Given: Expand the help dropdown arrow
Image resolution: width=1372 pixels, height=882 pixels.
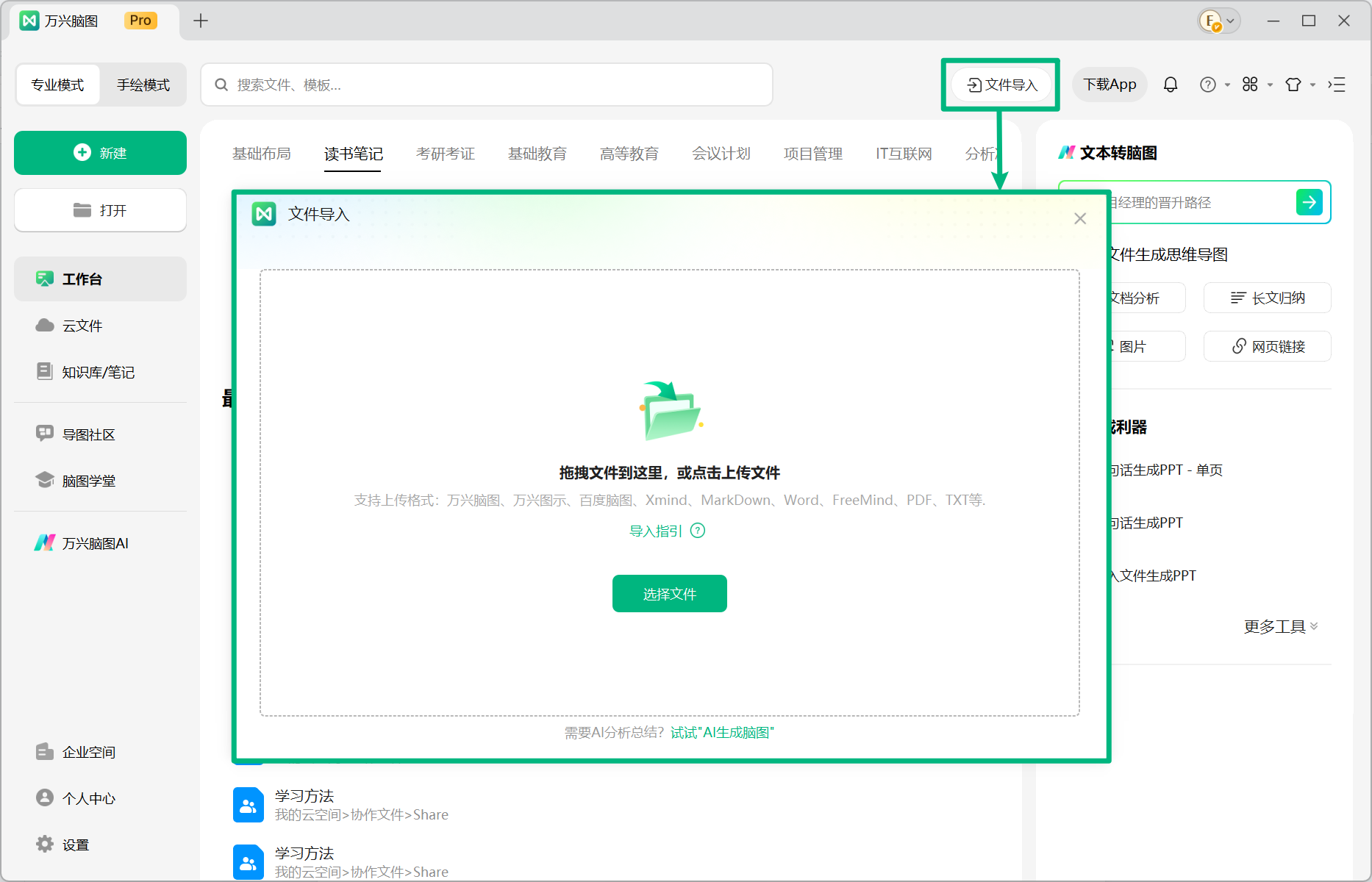Looking at the screenshot, I should point(1227,85).
